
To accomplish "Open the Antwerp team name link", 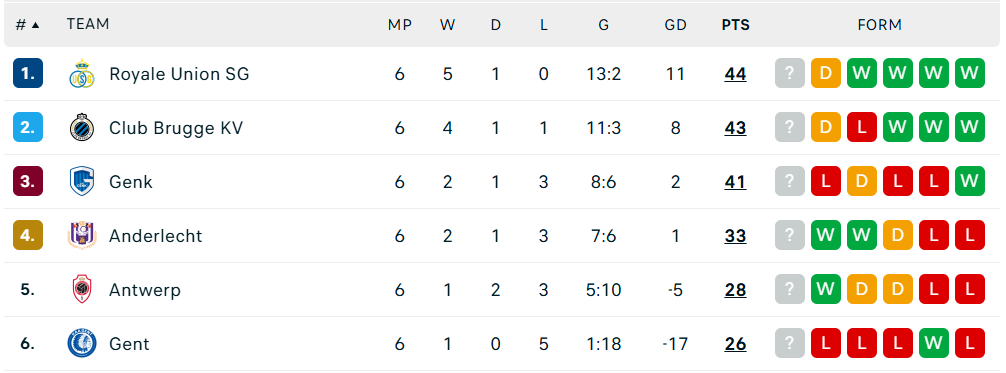I will (145, 290).
